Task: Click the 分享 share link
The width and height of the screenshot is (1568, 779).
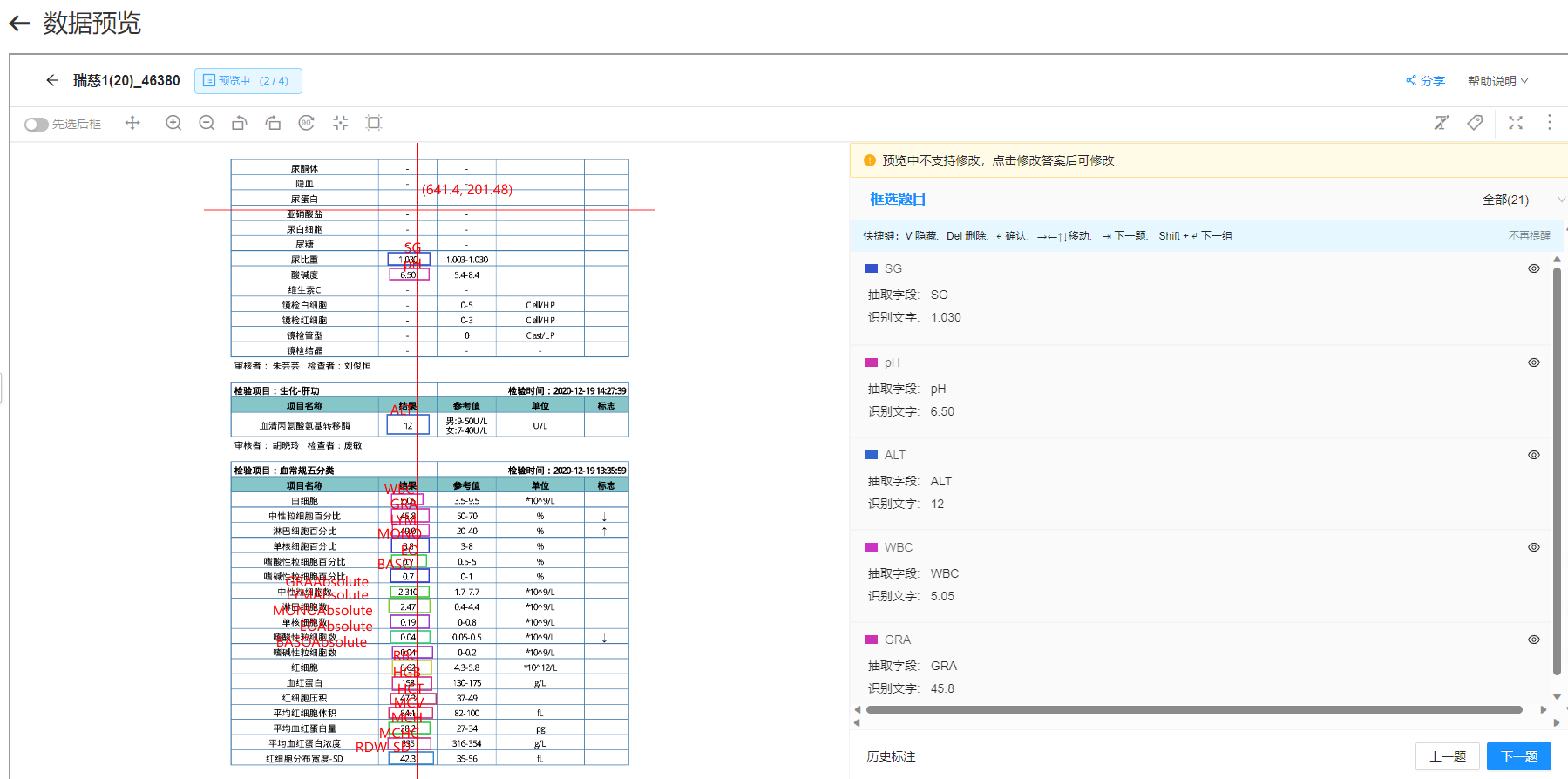Action: [1425, 81]
